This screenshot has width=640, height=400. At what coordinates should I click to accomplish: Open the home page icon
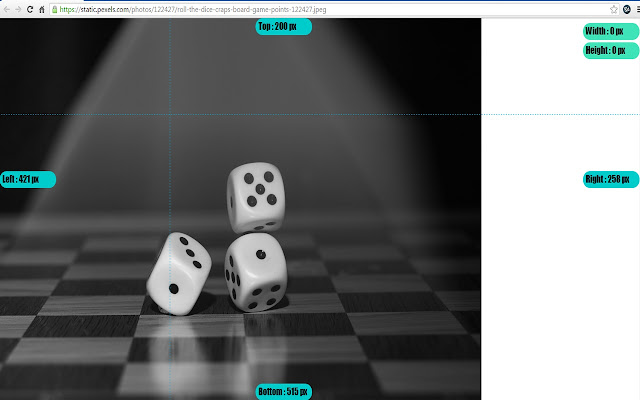tap(42, 9)
